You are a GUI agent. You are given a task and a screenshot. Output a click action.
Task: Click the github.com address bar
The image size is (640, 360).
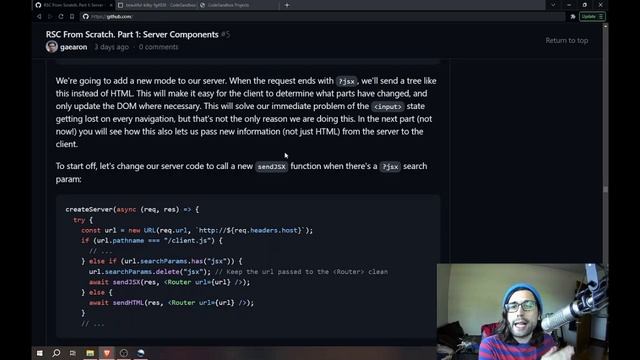[322, 17]
